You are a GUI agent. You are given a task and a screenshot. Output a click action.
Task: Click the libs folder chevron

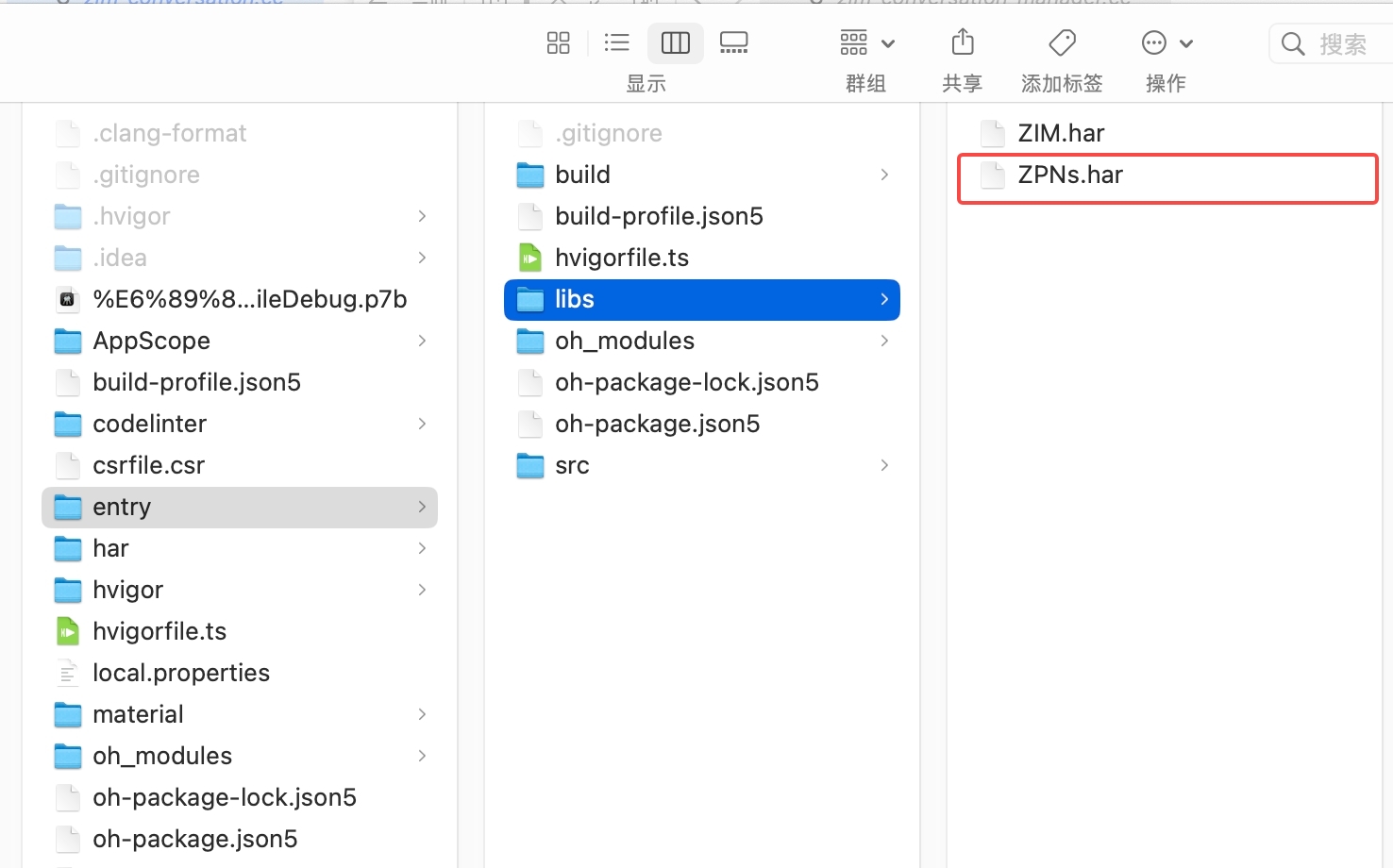click(x=884, y=299)
